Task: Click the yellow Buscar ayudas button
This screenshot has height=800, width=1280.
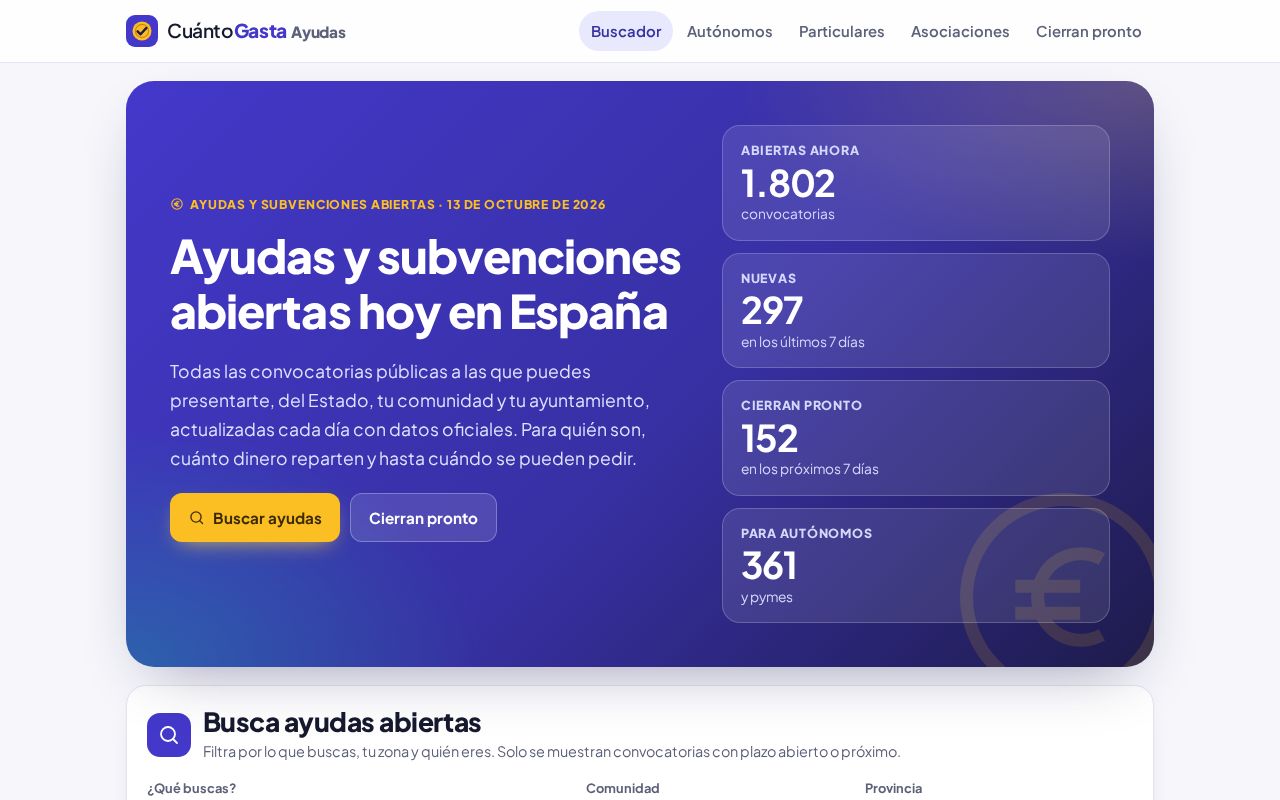Action: [x=255, y=518]
